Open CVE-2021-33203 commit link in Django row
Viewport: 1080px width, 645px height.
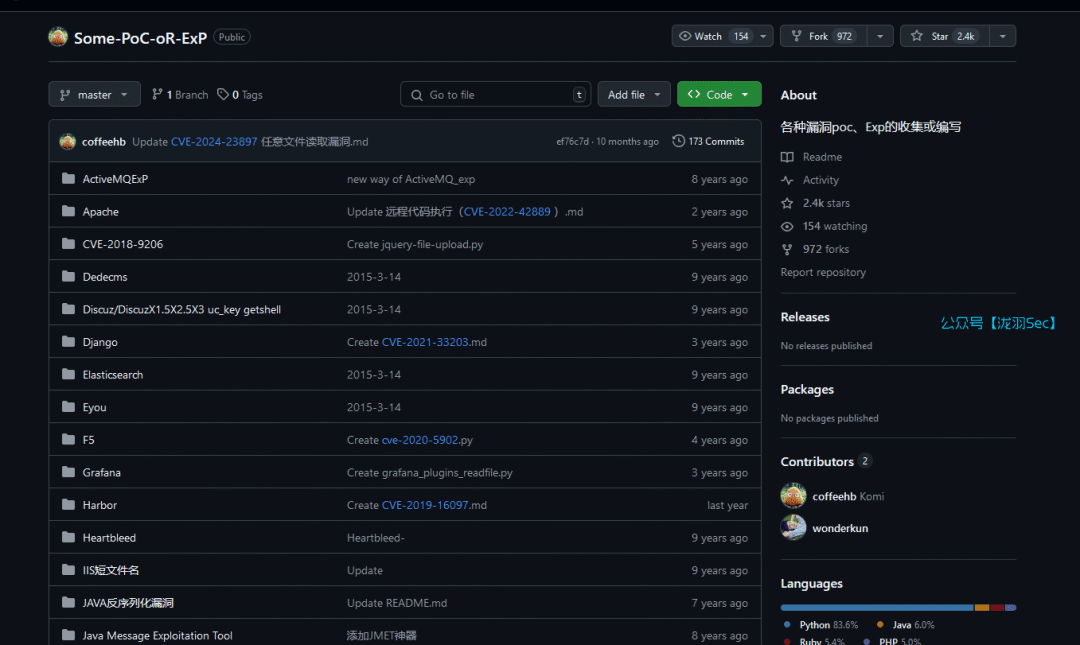coord(425,342)
